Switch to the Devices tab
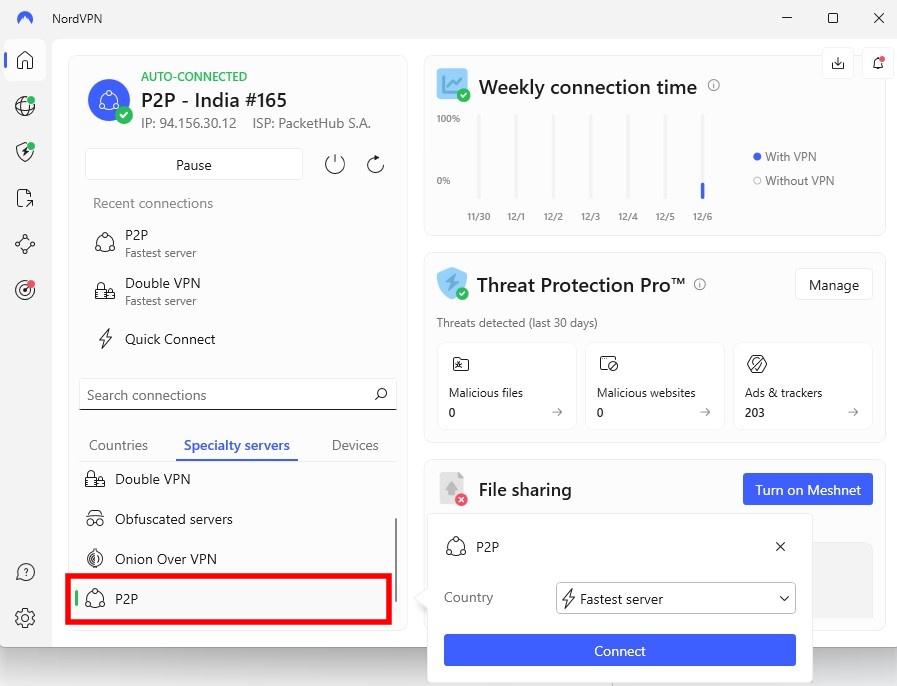The image size is (897, 686). point(355,445)
